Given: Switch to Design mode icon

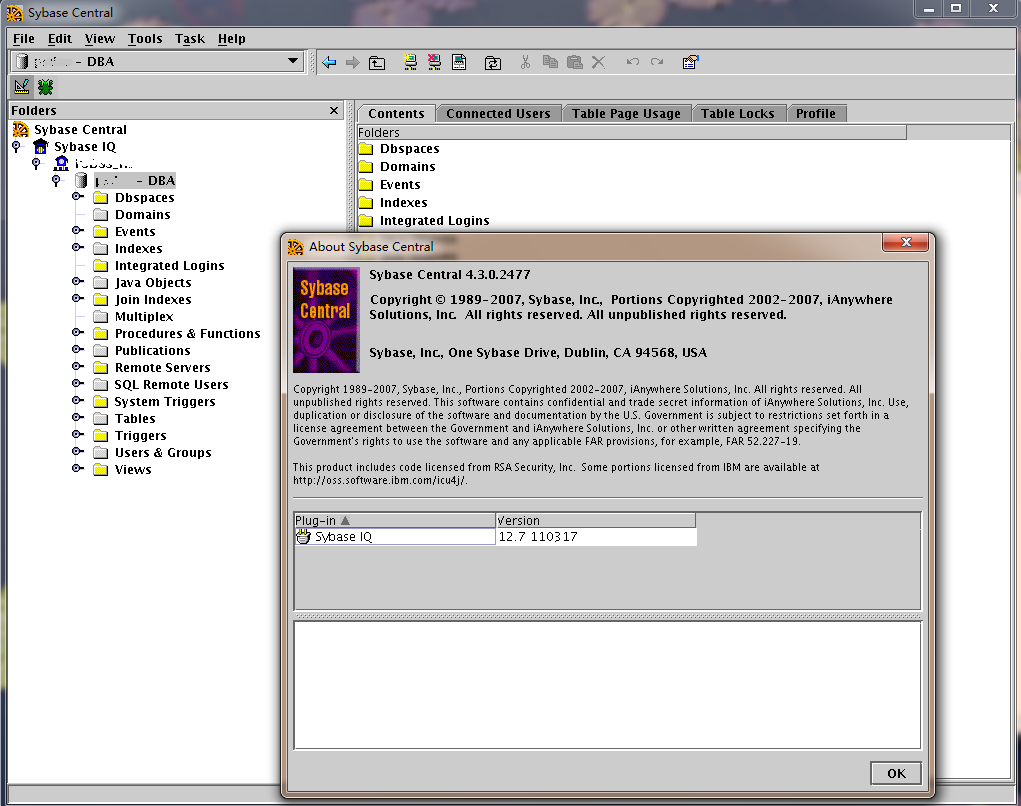Looking at the screenshot, I should click(21, 86).
